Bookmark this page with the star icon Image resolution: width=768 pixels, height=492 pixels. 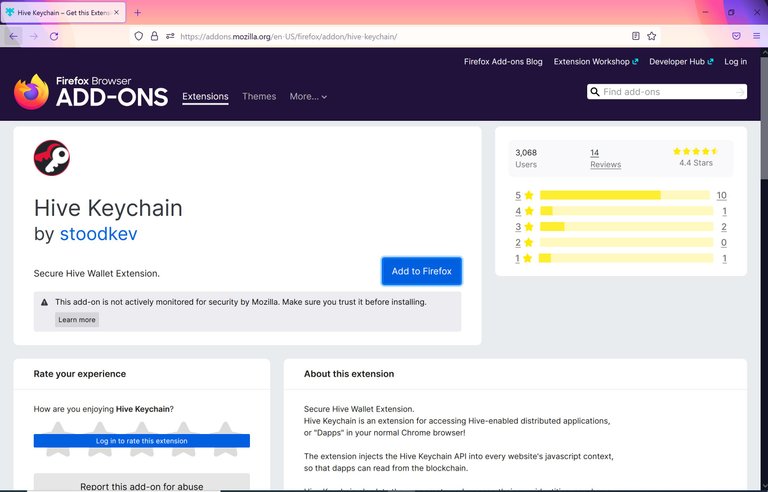651,36
